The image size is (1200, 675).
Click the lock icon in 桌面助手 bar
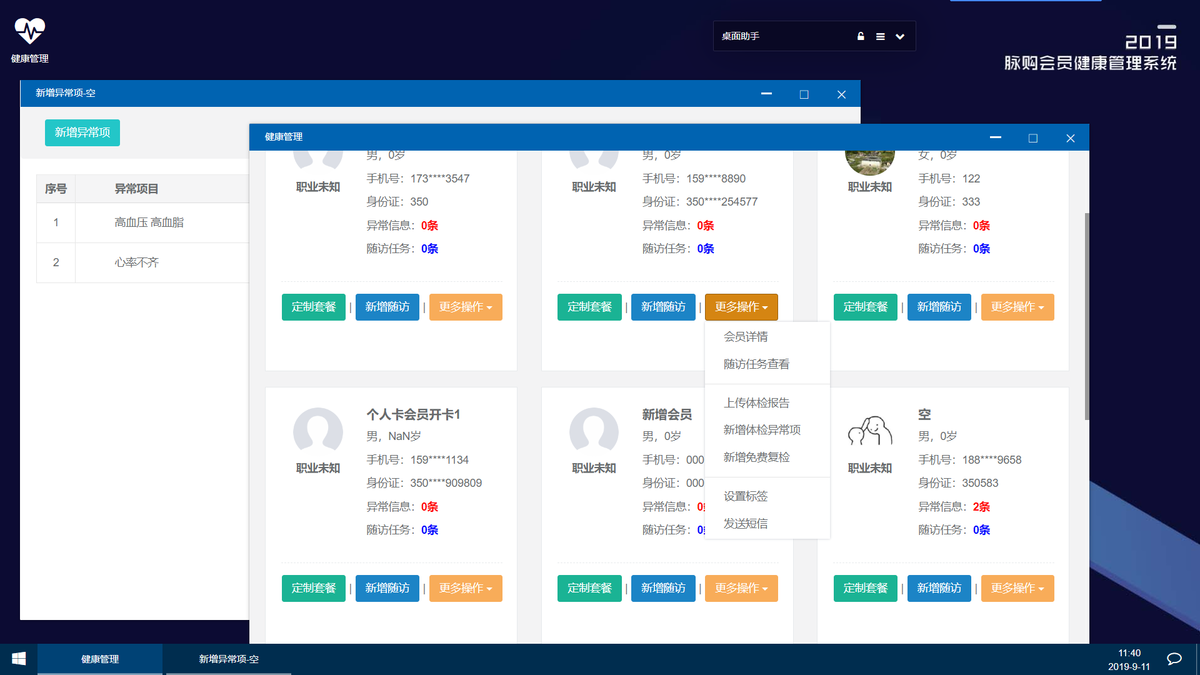point(860,36)
